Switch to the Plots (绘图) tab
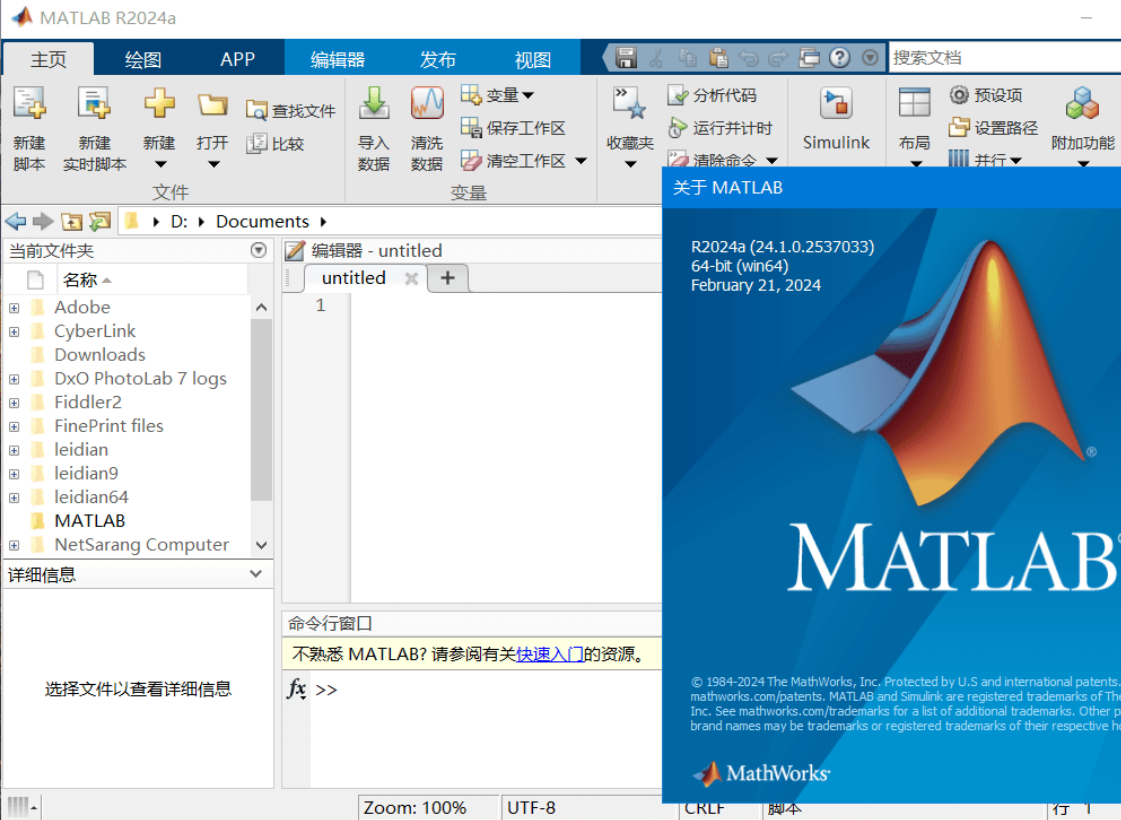 (143, 59)
